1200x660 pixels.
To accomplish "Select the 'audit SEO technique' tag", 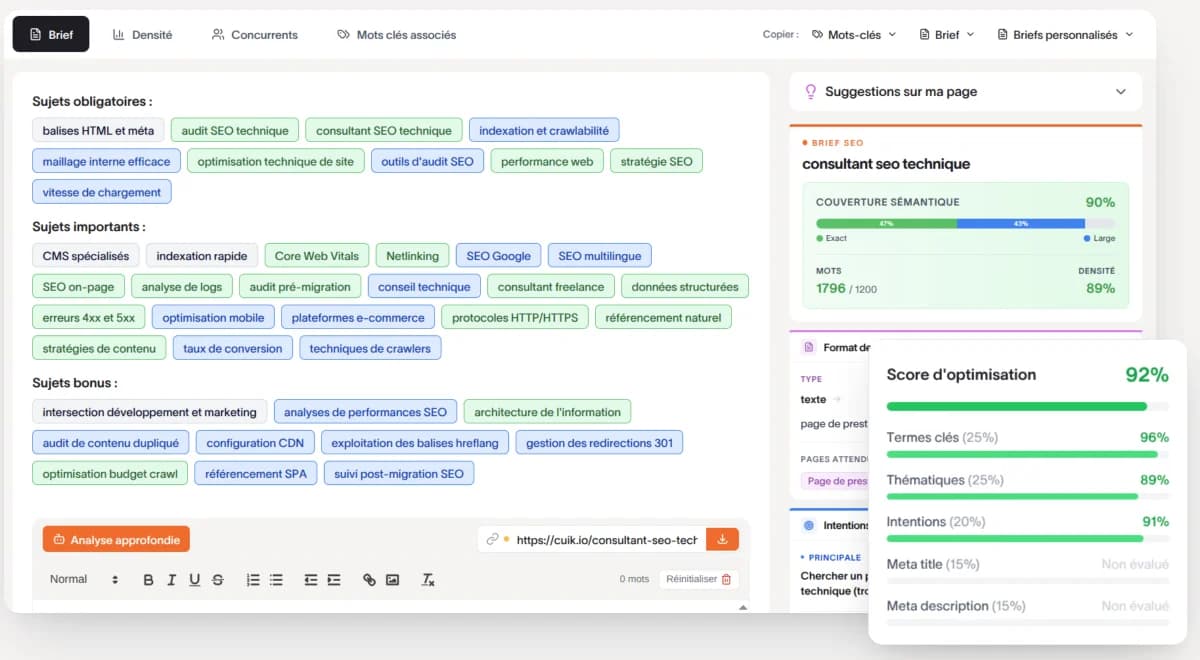I will click(x=235, y=130).
